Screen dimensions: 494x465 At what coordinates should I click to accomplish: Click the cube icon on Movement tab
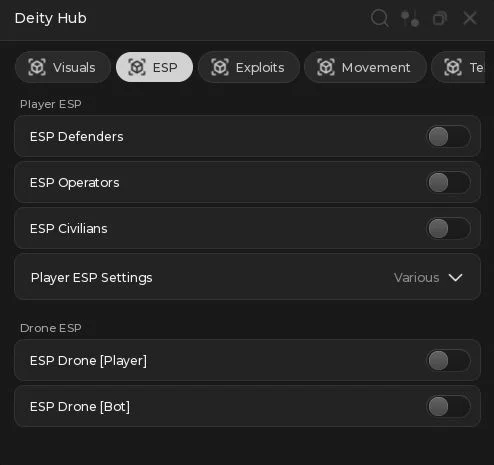(x=326, y=67)
